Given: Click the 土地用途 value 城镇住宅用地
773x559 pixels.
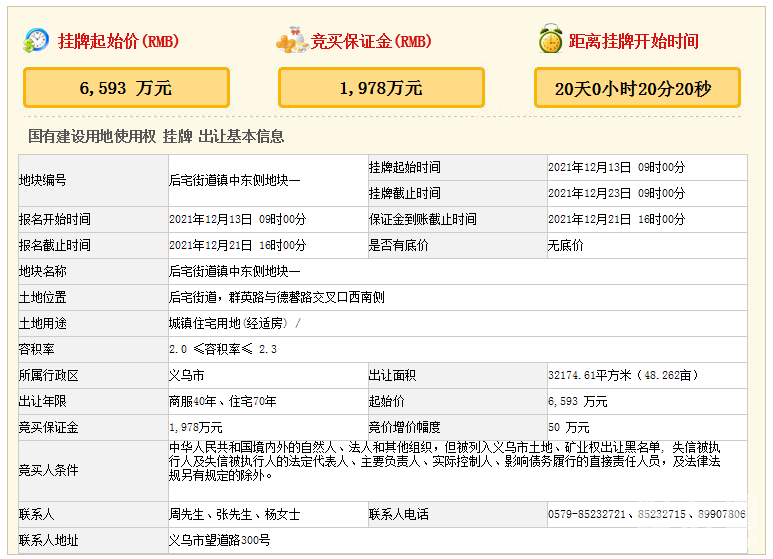Looking at the screenshot, I should [230, 324].
